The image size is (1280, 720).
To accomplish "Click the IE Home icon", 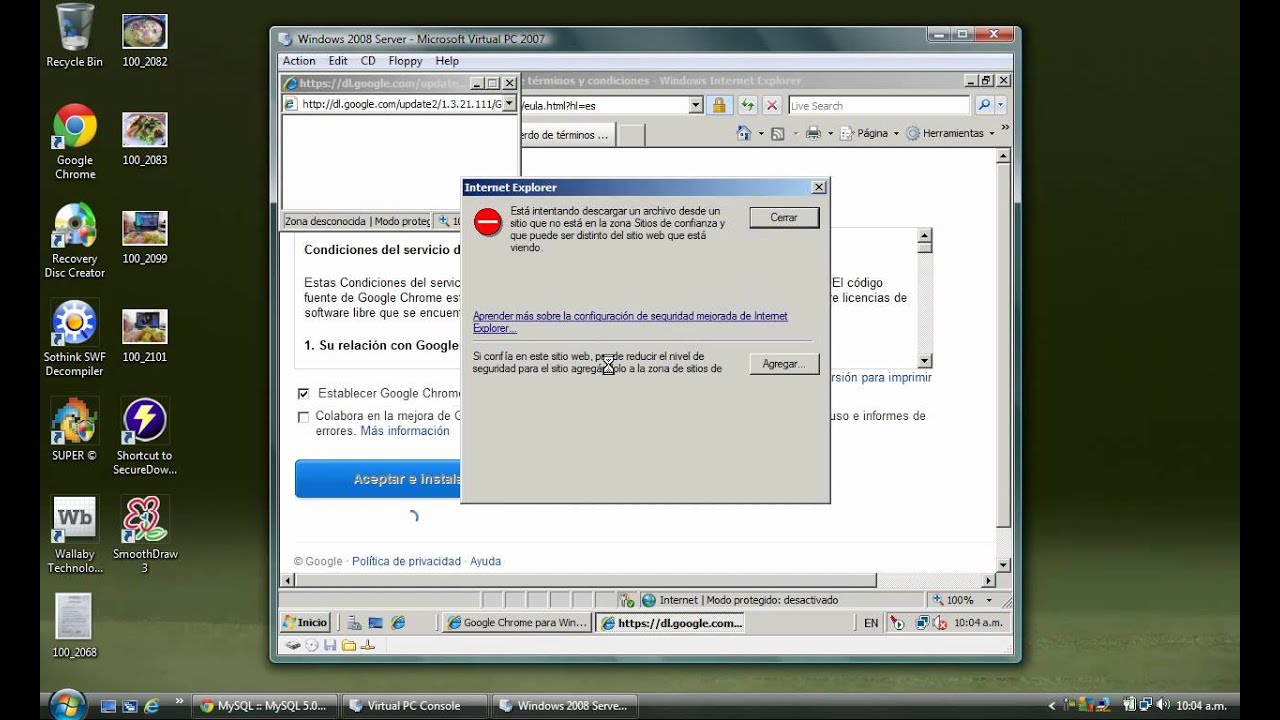I will tap(743, 133).
